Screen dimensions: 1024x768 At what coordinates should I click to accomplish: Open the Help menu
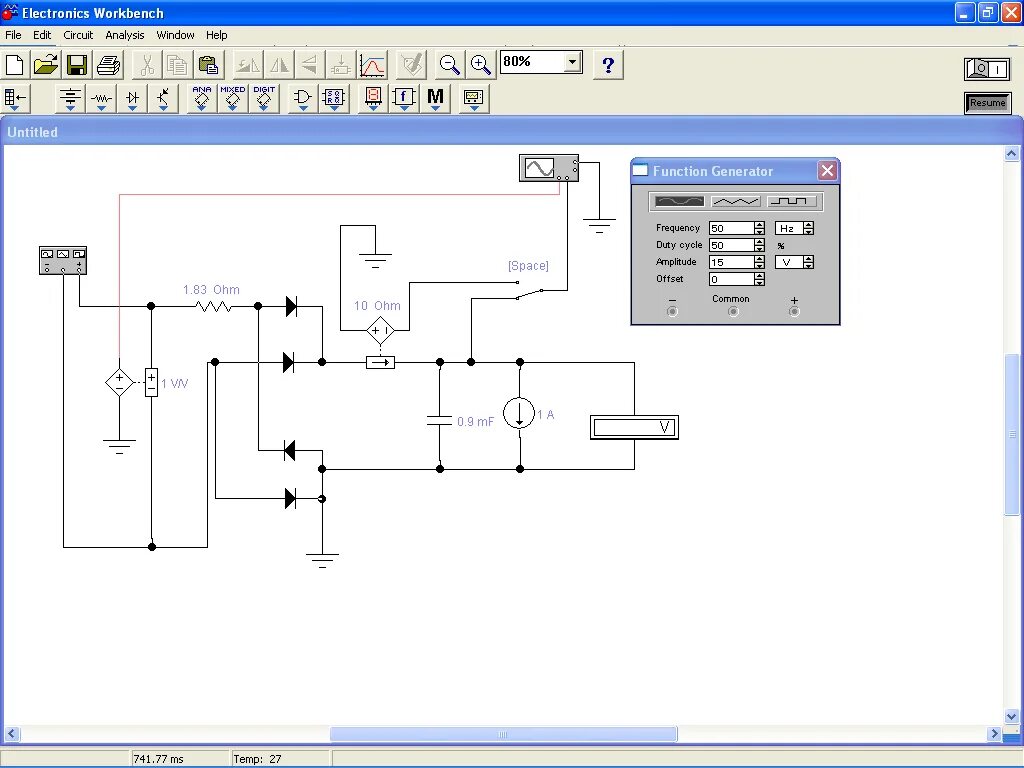coord(217,35)
